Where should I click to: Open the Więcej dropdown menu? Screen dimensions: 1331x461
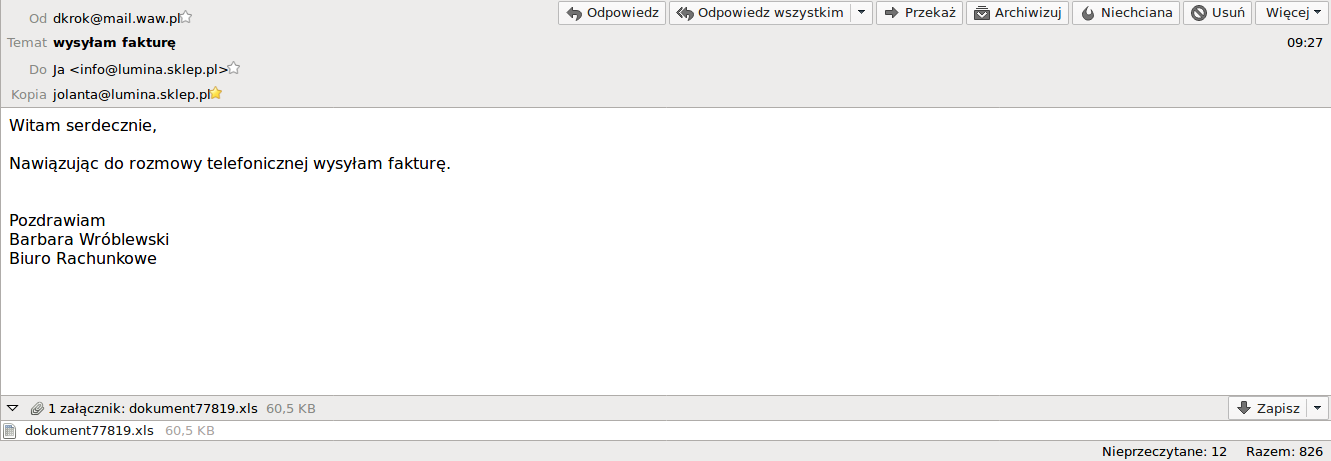[x=1293, y=13]
